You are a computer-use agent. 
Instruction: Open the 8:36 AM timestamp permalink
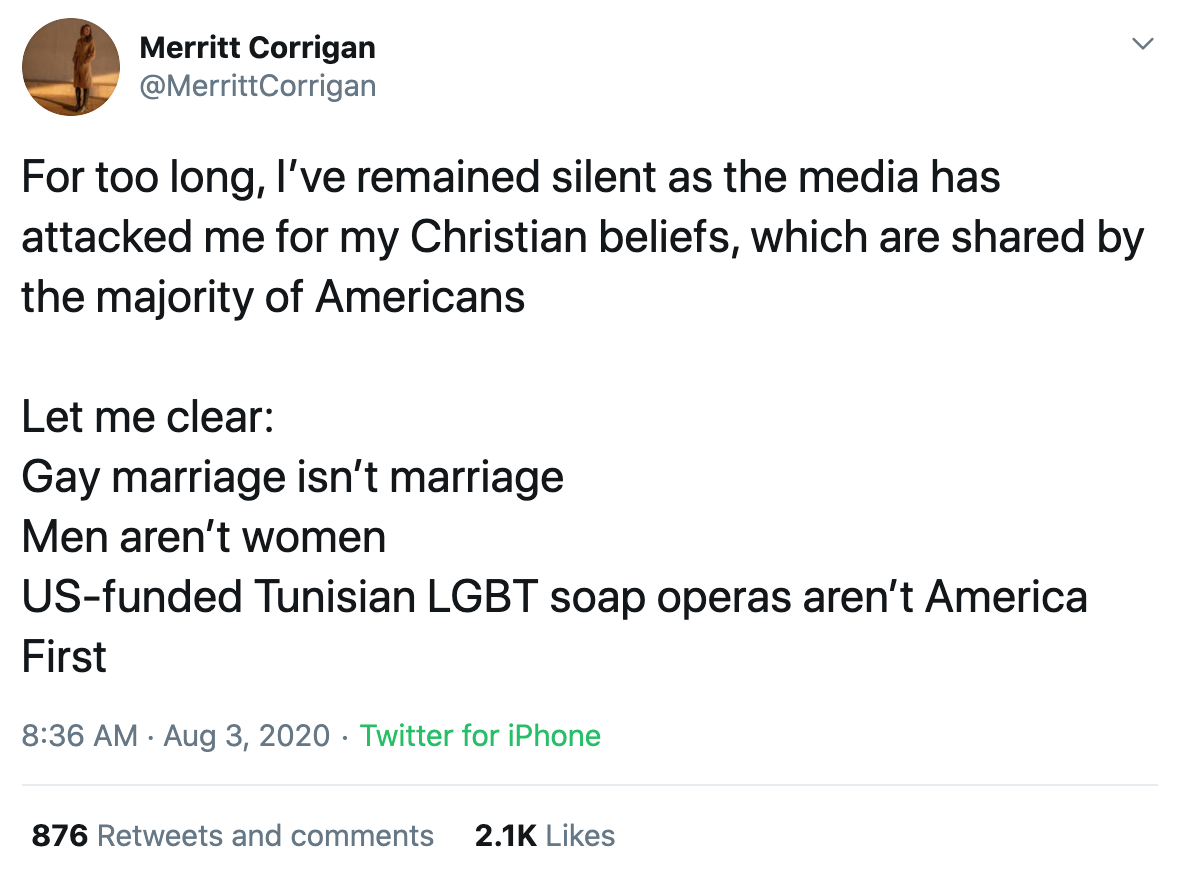pos(79,735)
